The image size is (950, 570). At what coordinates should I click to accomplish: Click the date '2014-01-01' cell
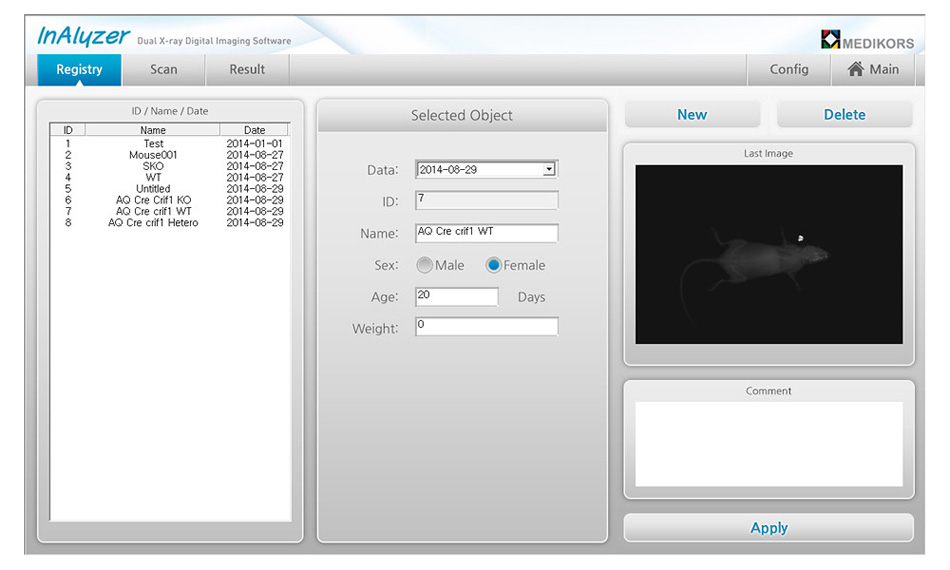(x=254, y=144)
